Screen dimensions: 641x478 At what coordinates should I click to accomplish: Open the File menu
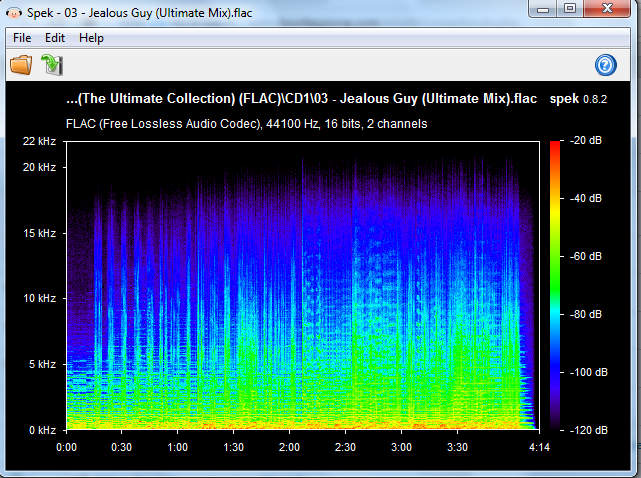(22, 38)
